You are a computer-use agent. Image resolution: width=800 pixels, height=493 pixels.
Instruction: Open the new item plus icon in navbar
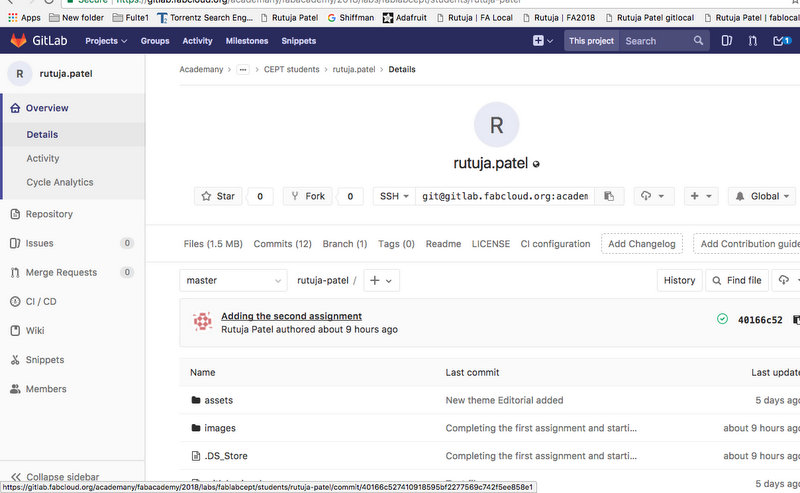coord(542,40)
